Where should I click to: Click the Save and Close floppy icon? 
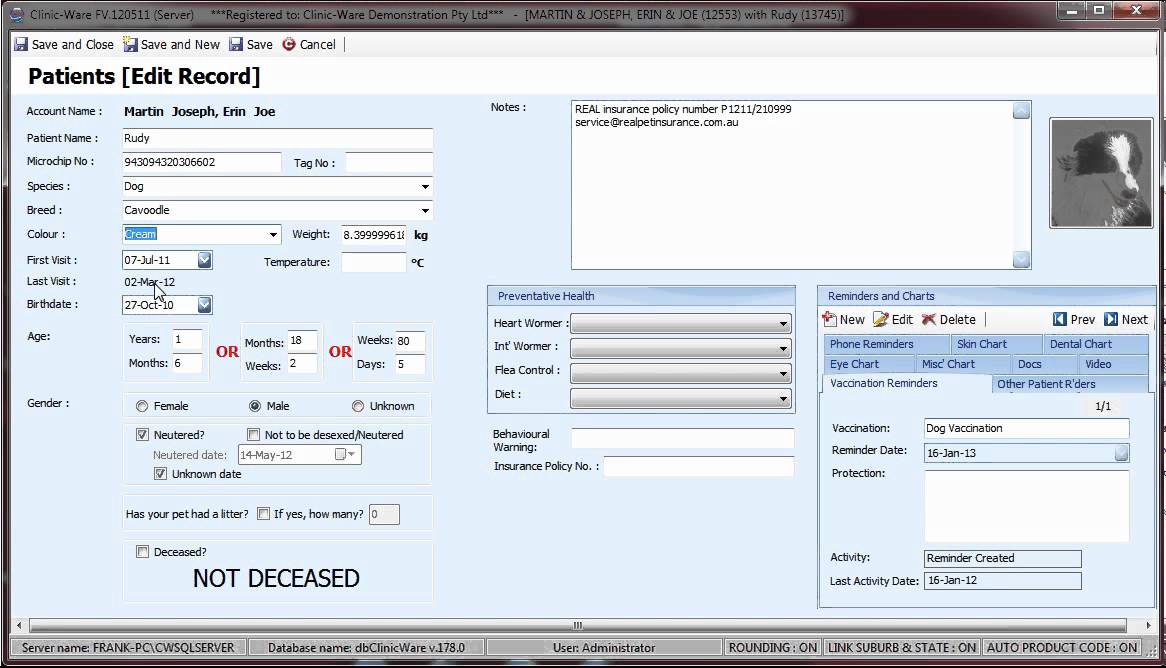coord(21,45)
